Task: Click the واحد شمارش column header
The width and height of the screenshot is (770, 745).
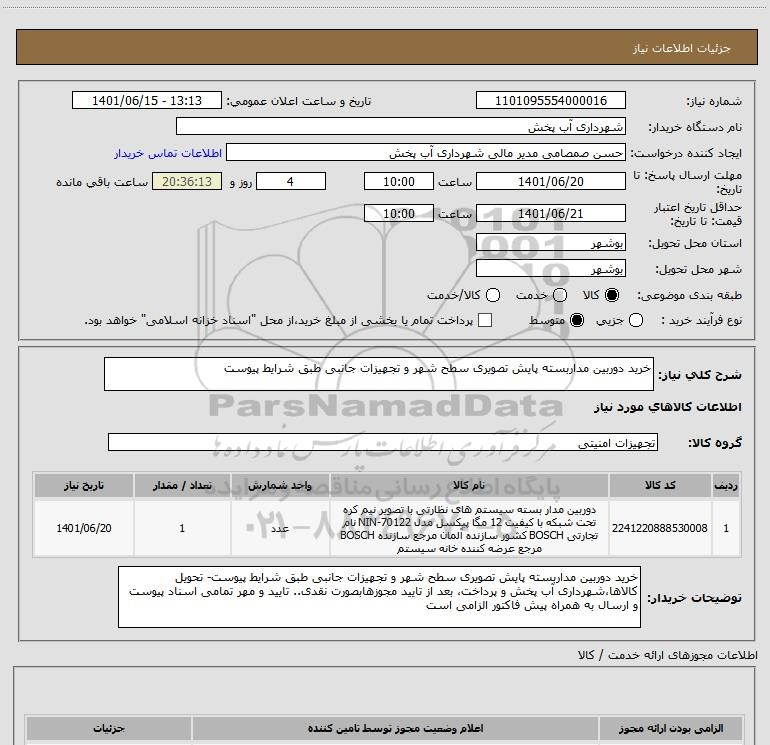Action: (x=280, y=486)
